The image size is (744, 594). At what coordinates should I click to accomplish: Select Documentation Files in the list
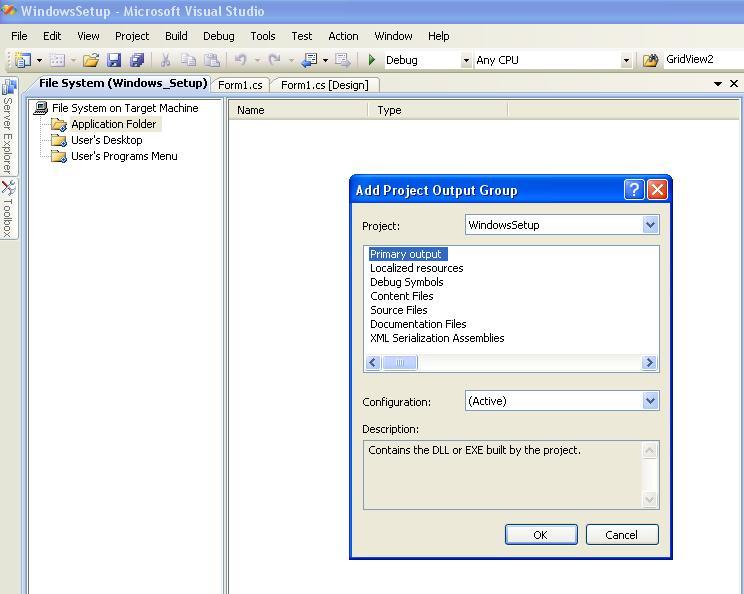click(418, 324)
